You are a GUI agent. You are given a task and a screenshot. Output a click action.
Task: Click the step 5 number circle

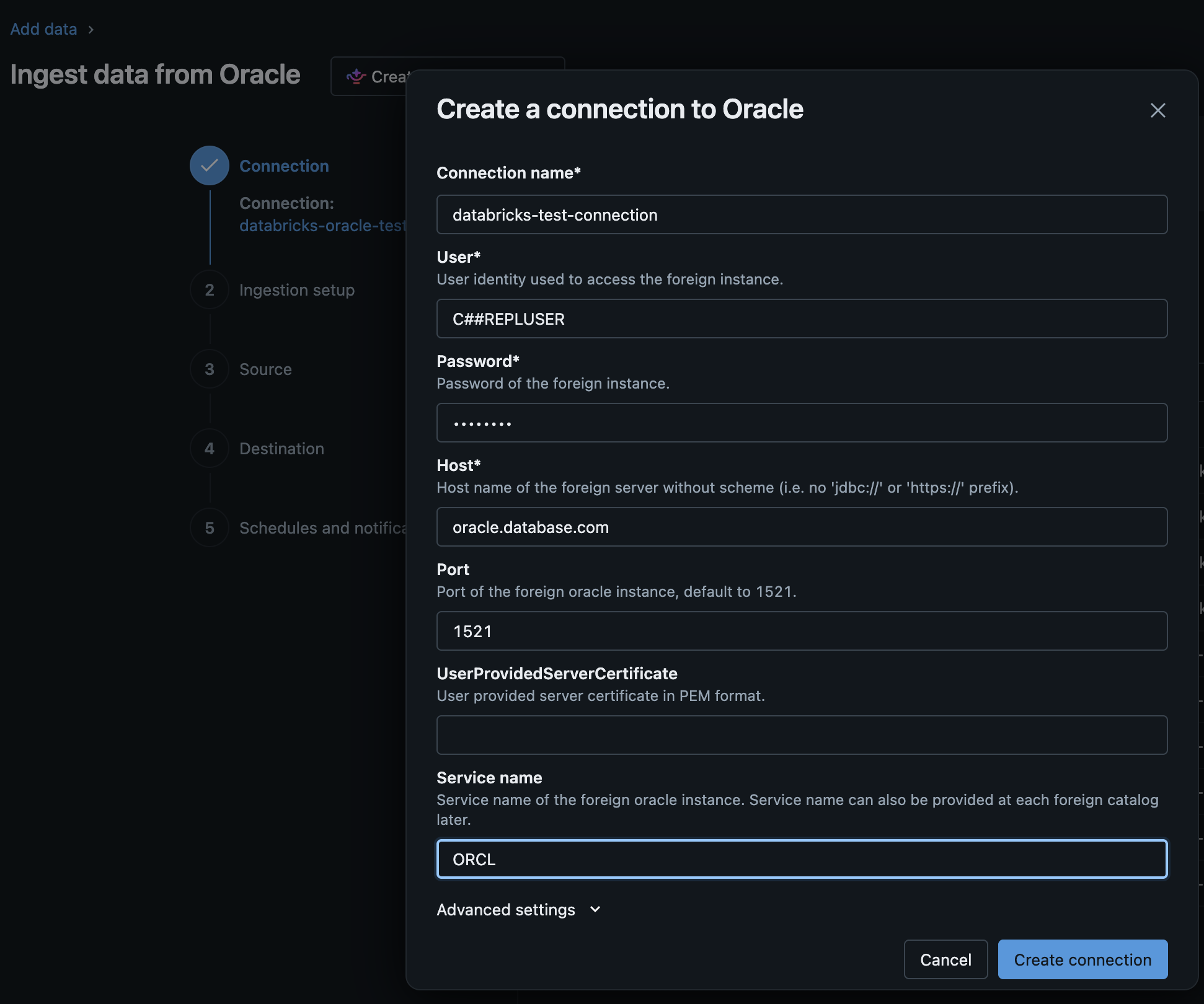(x=210, y=527)
